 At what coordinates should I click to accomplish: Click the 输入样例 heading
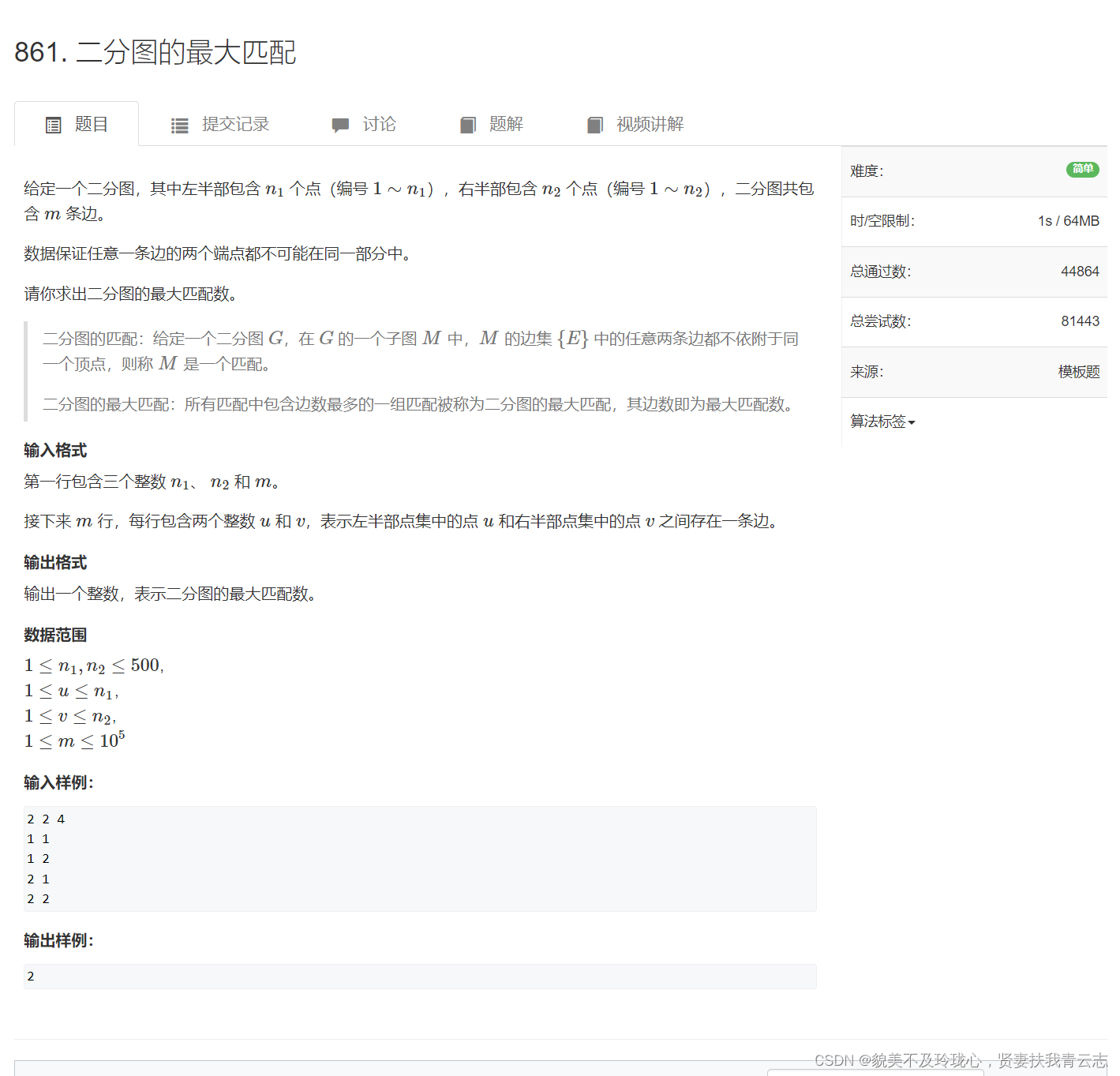59,783
